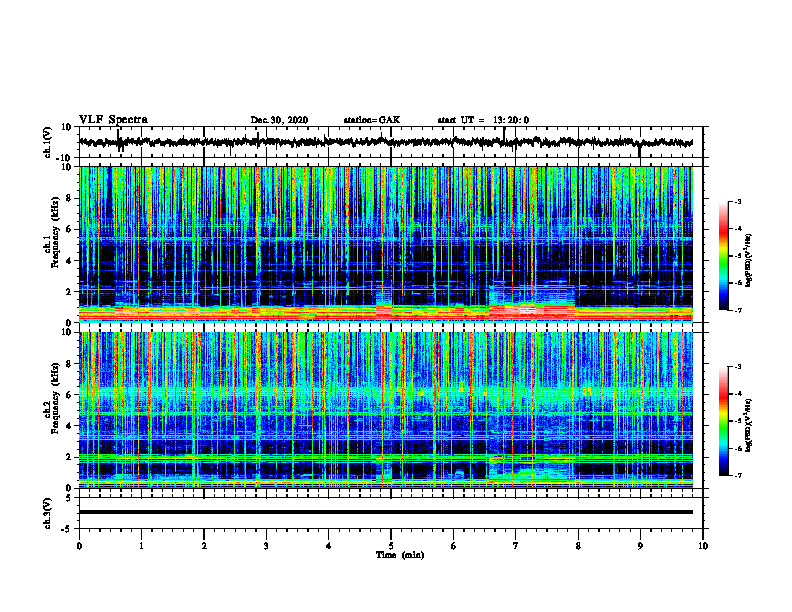
Task: Click the ch.3 flat black signal line
Action: [385, 512]
